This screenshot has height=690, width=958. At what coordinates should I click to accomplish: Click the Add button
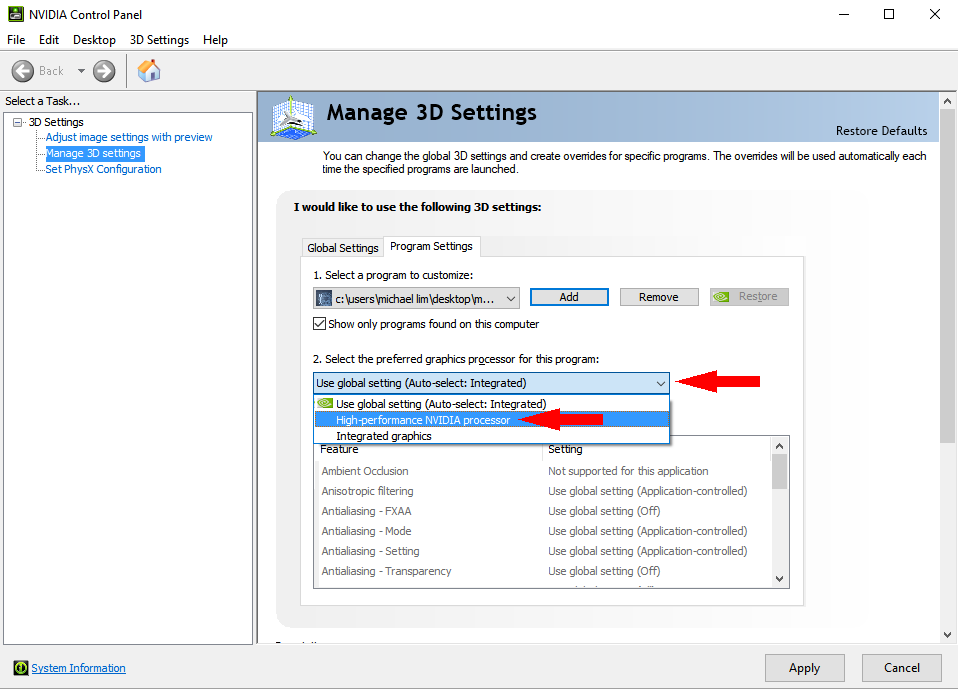(x=569, y=297)
